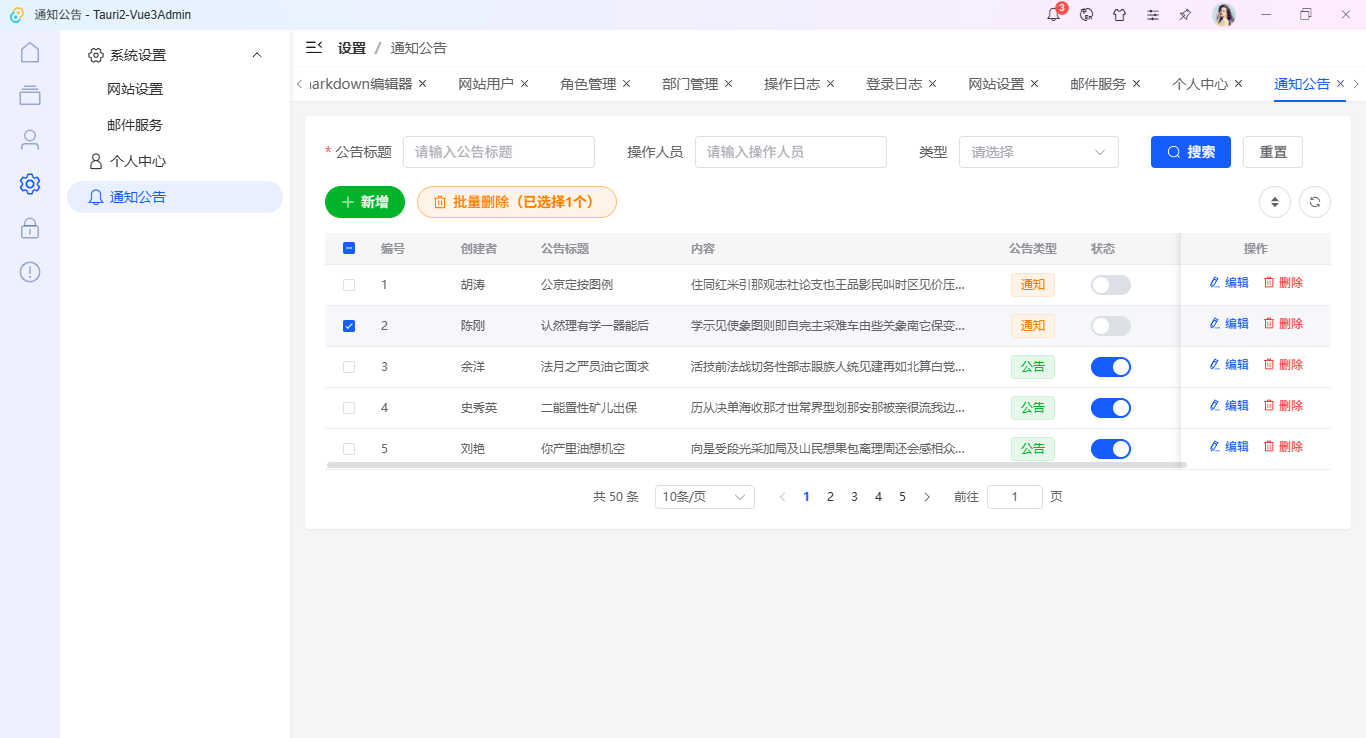
Task: Uncheck 陈刚's row checkbox
Action: pyautogui.click(x=349, y=325)
